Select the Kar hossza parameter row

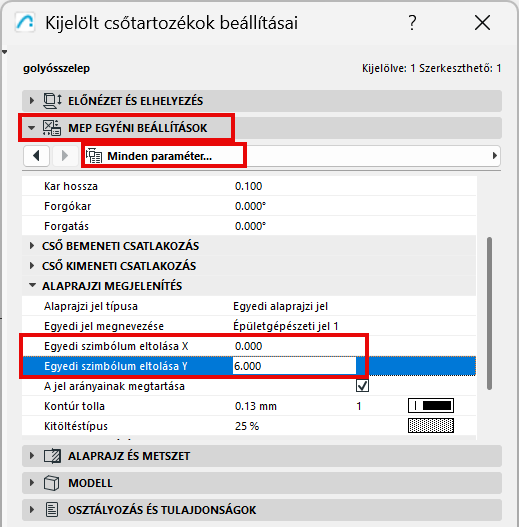pyautogui.click(x=249, y=186)
